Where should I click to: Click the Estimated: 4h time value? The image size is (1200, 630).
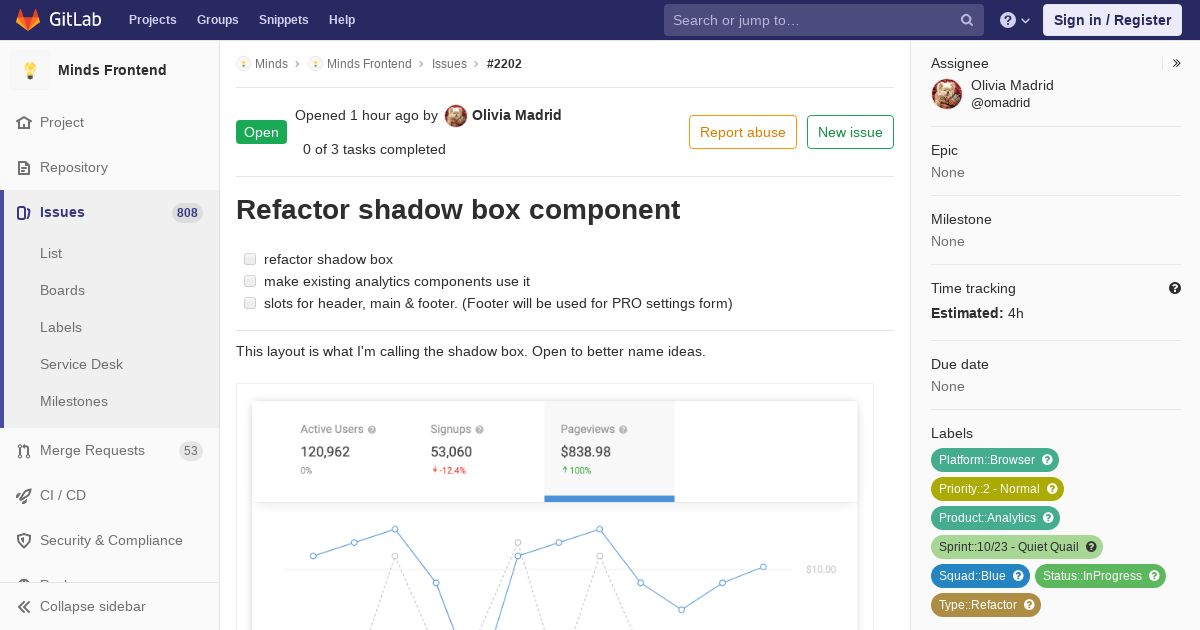pos(977,313)
